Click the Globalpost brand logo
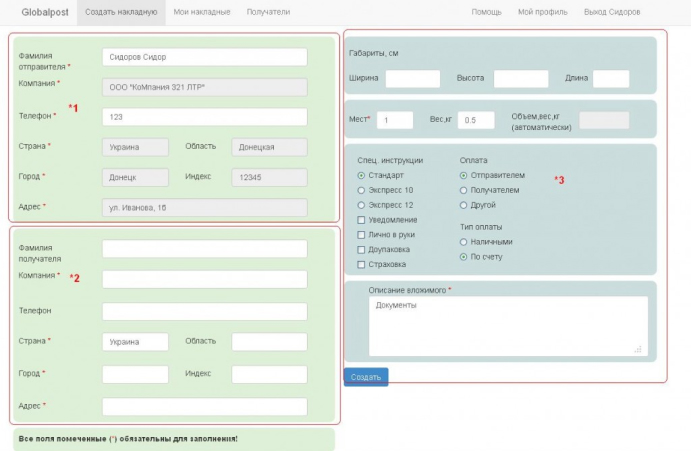 coord(43,12)
